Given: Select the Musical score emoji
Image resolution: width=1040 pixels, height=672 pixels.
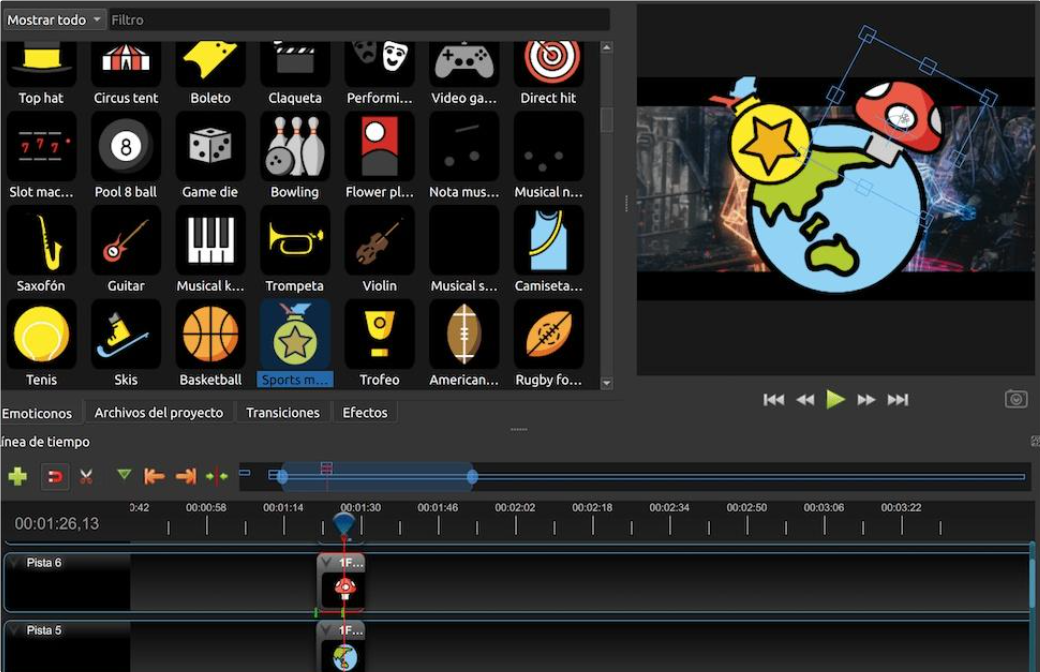Looking at the screenshot, I should pyautogui.click(x=464, y=250).
